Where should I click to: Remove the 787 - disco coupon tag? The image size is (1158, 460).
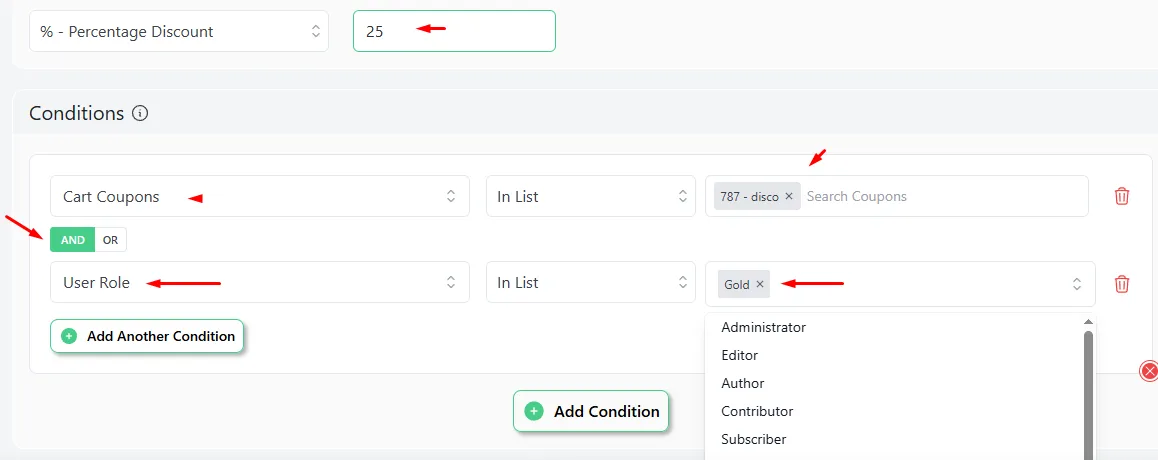(x=789, y=196)
